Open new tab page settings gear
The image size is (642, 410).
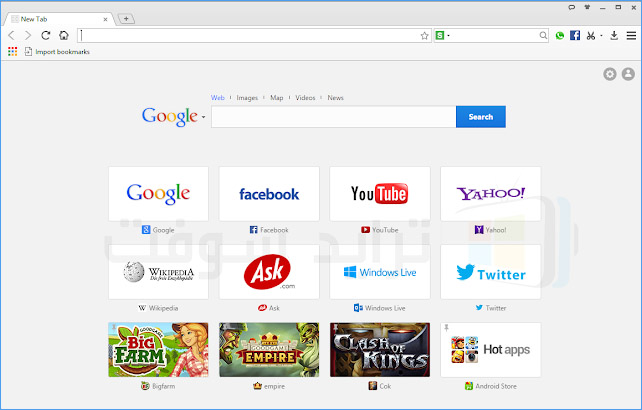pos(610,74)
